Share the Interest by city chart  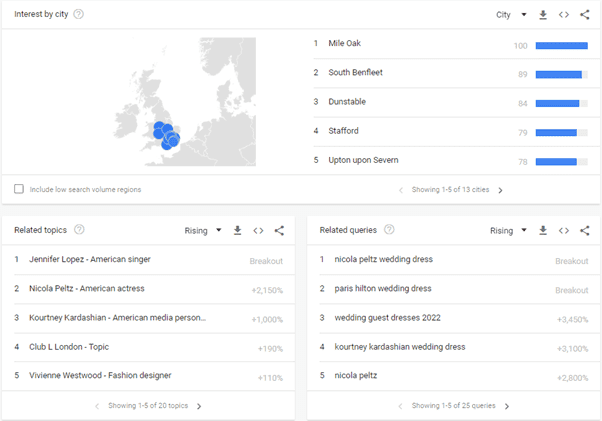click(x=584, y=15)
